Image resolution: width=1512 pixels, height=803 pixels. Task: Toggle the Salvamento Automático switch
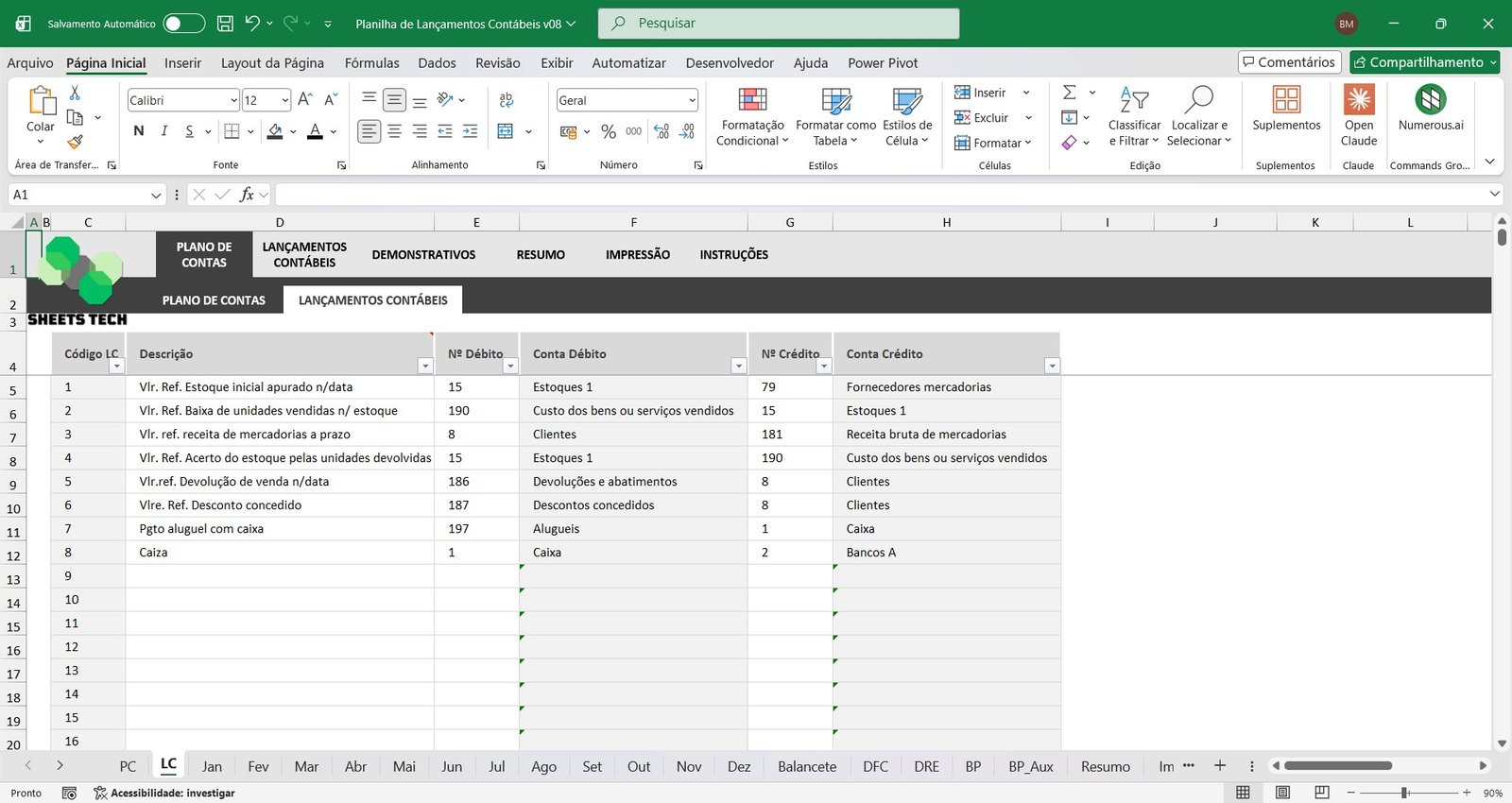pos(183,24)
